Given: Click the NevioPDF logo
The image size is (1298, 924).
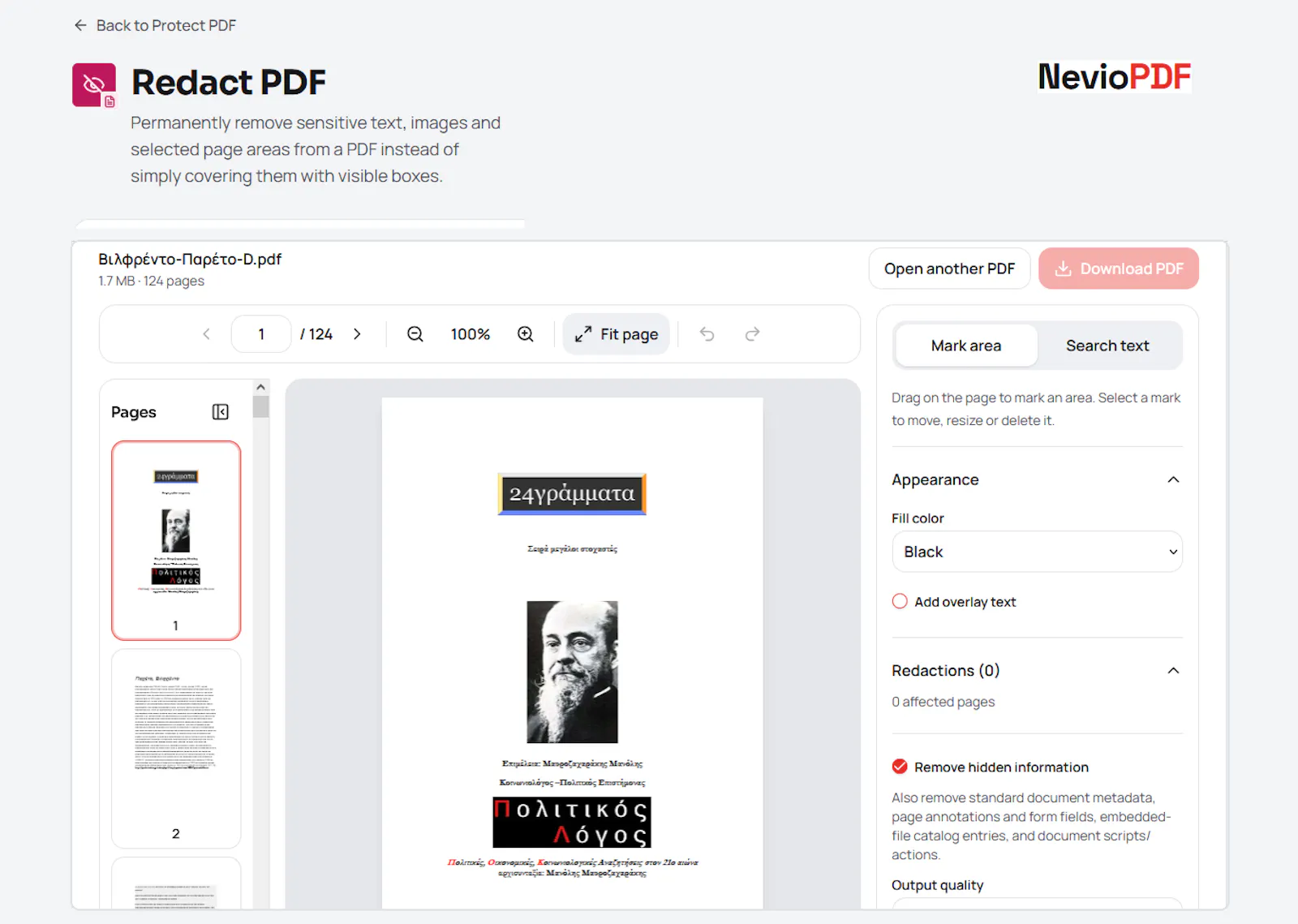Looking at the screenshot, I should [x=1114, y=77].
